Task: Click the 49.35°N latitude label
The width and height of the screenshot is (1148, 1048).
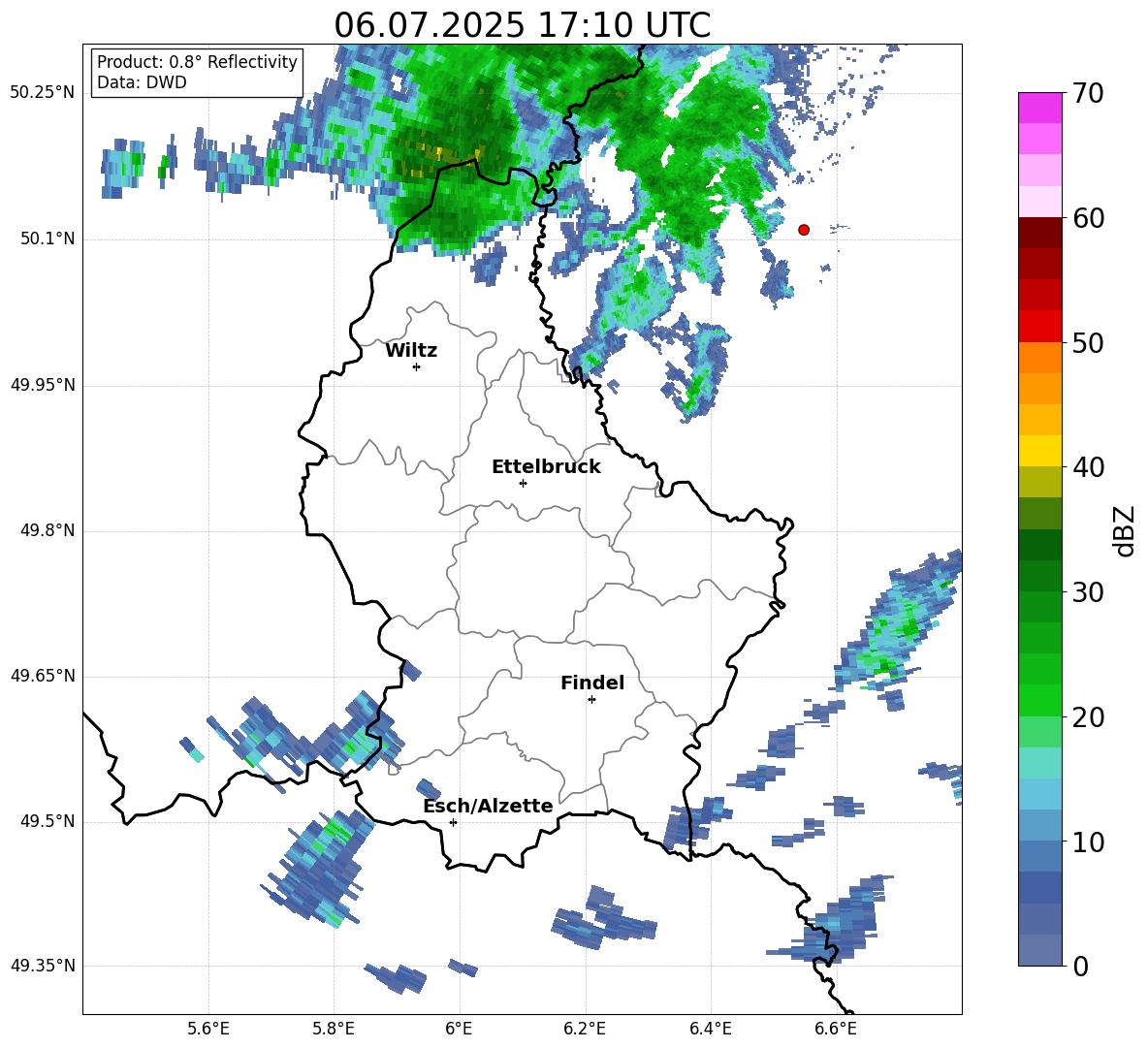Action: (x=43, y=966)
